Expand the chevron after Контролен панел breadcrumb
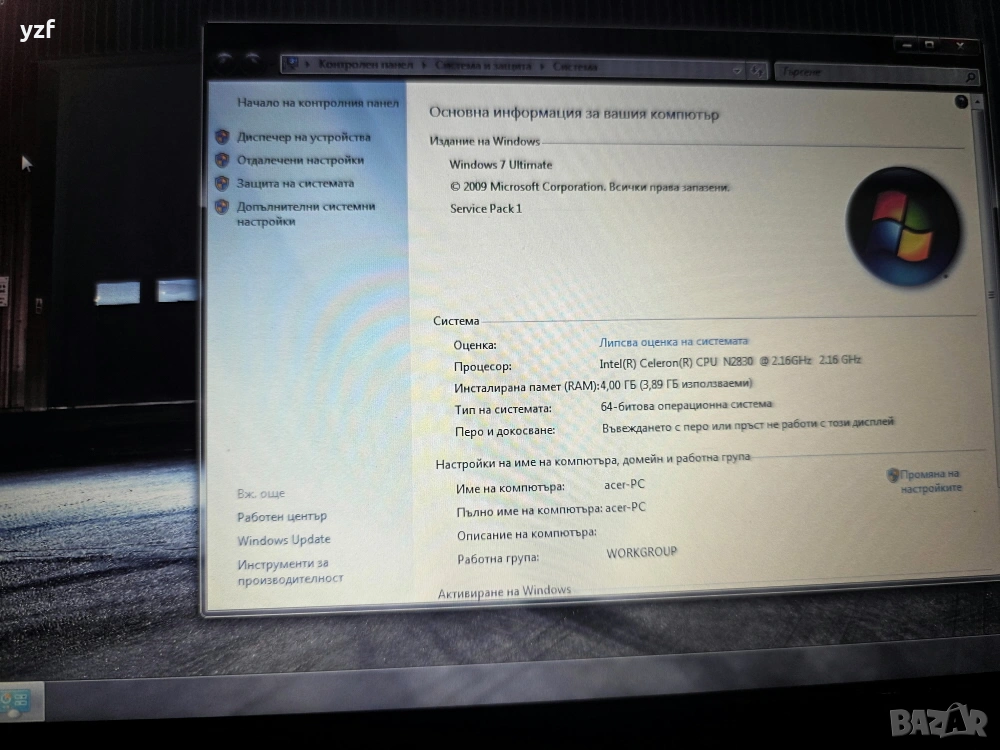1000x750 pixels. coord(426,66)
